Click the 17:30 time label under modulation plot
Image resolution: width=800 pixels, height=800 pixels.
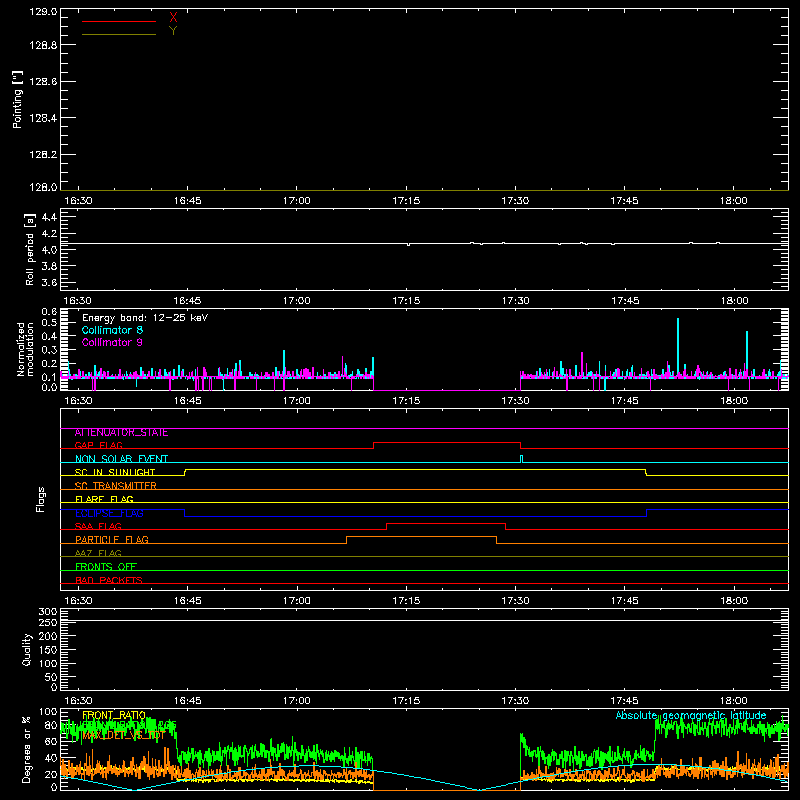[515, 401]
